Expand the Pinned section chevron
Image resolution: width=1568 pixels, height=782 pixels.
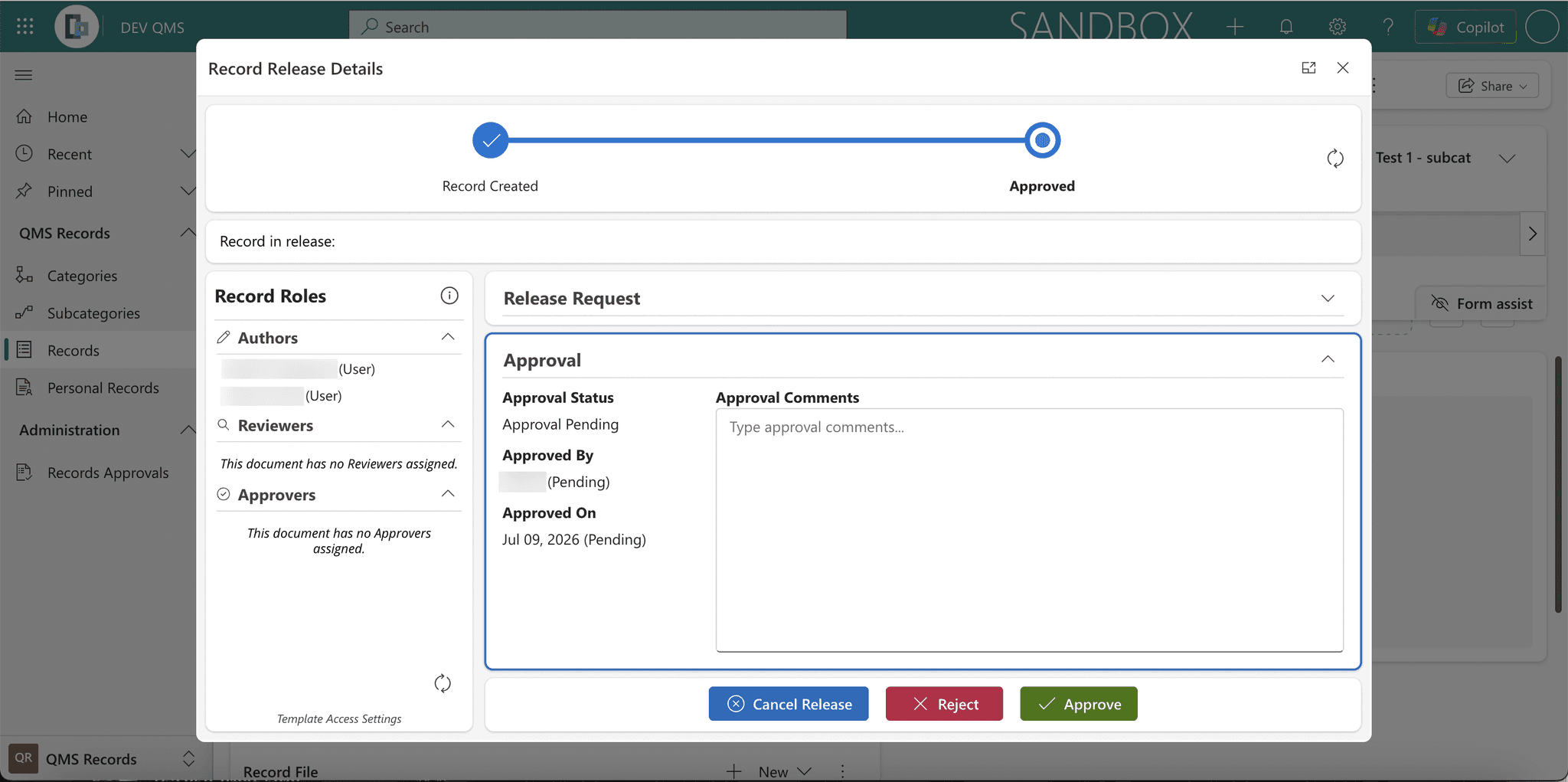pyautogui.click(x=188, y=191)
